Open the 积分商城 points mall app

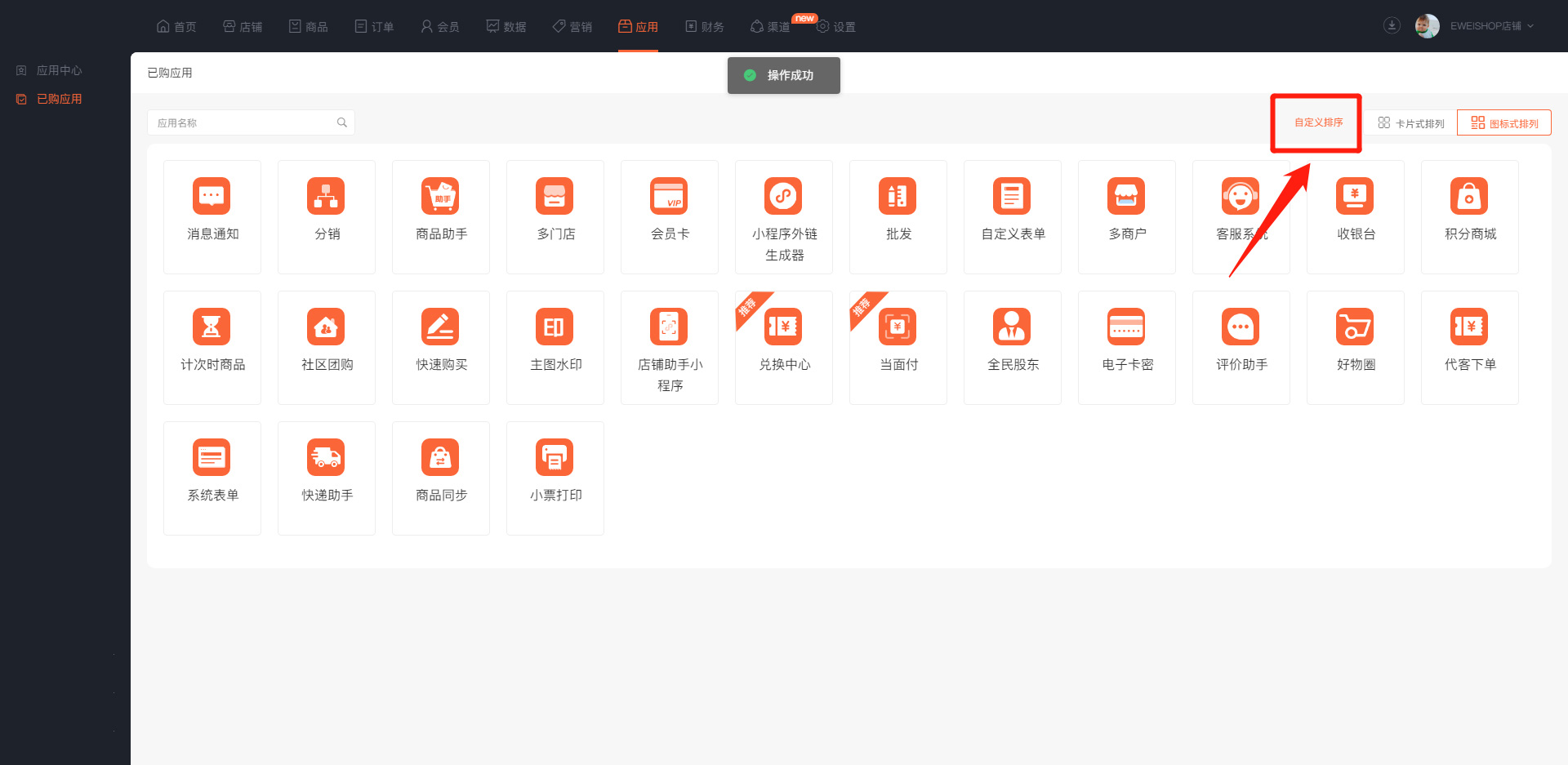[x=1469, y=197]
